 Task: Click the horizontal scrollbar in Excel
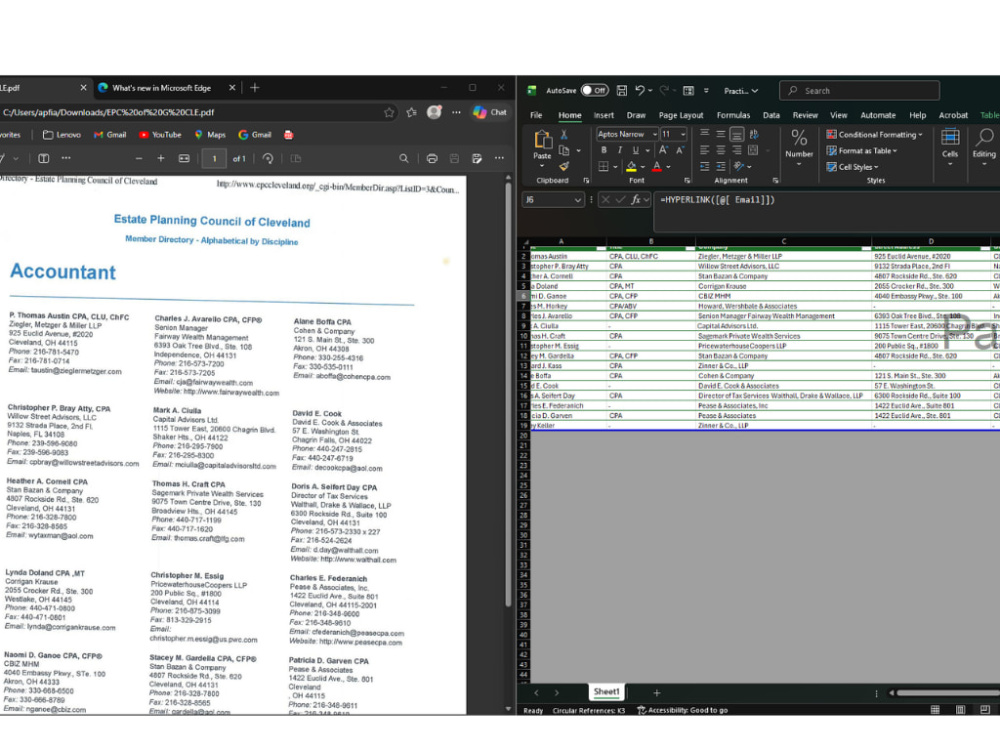tap(947, 693)
